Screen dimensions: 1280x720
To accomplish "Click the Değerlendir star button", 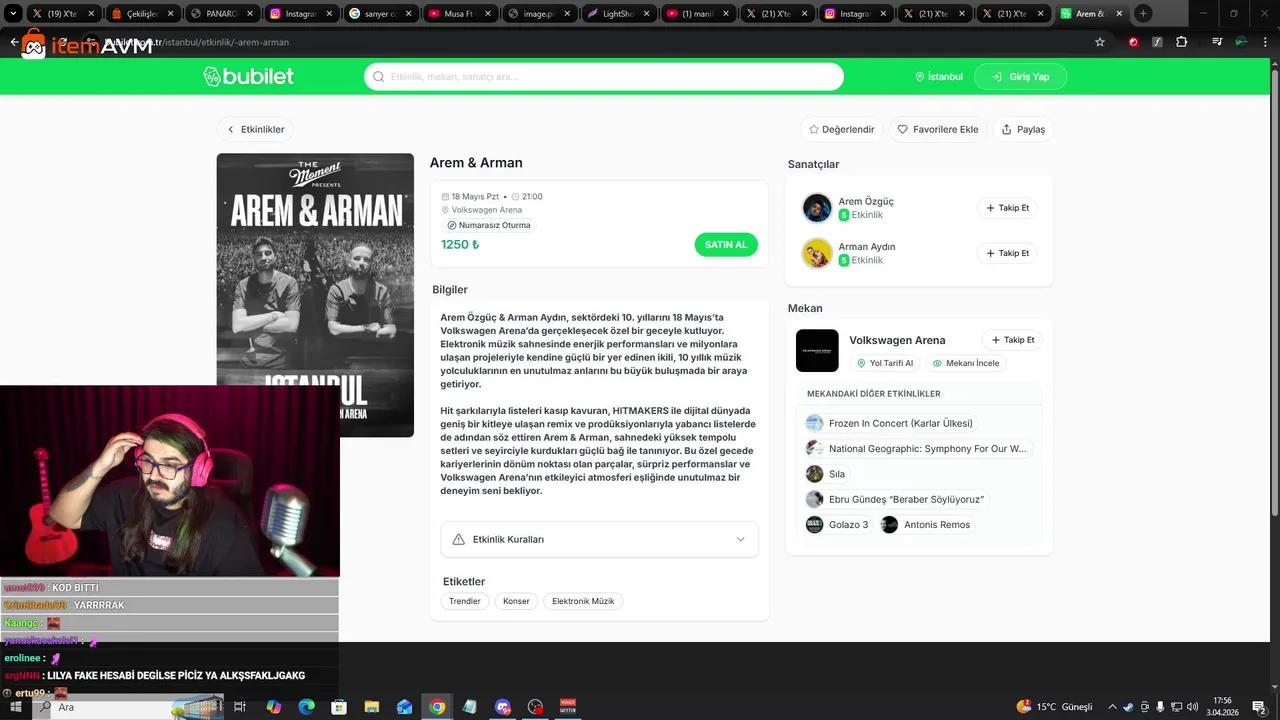I will [x=842, y=129].
